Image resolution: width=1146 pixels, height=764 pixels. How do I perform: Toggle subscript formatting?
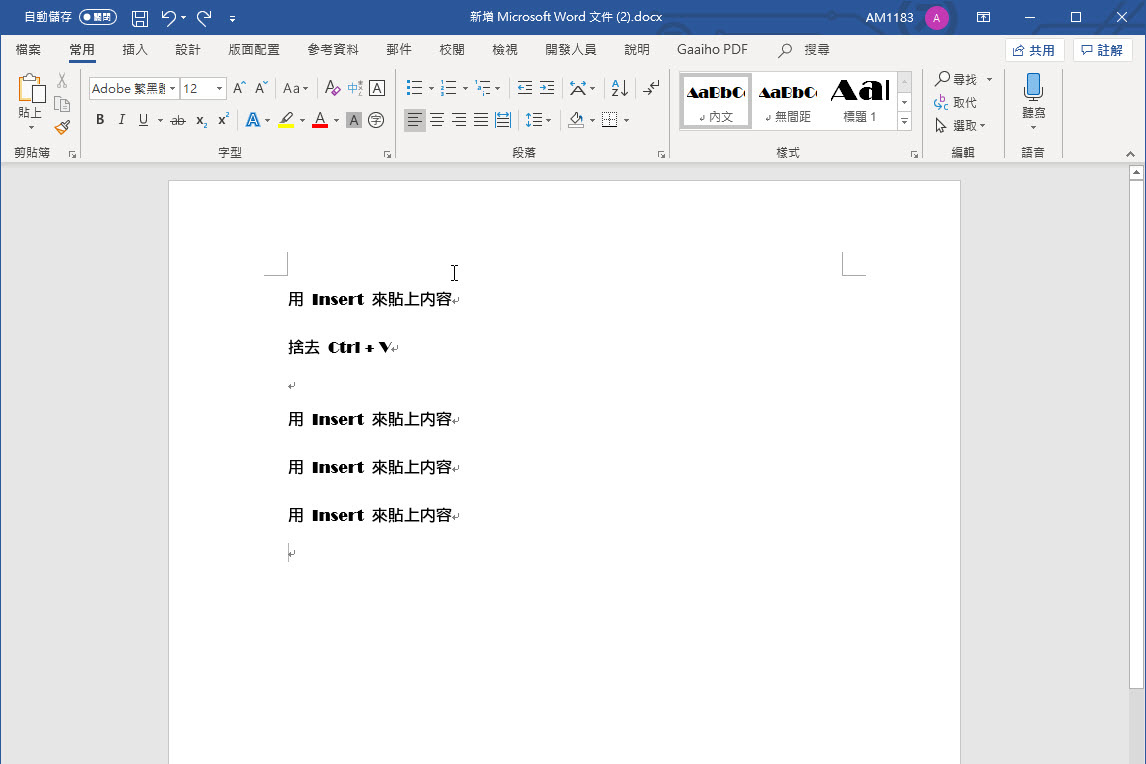click(x=199, y=119)
